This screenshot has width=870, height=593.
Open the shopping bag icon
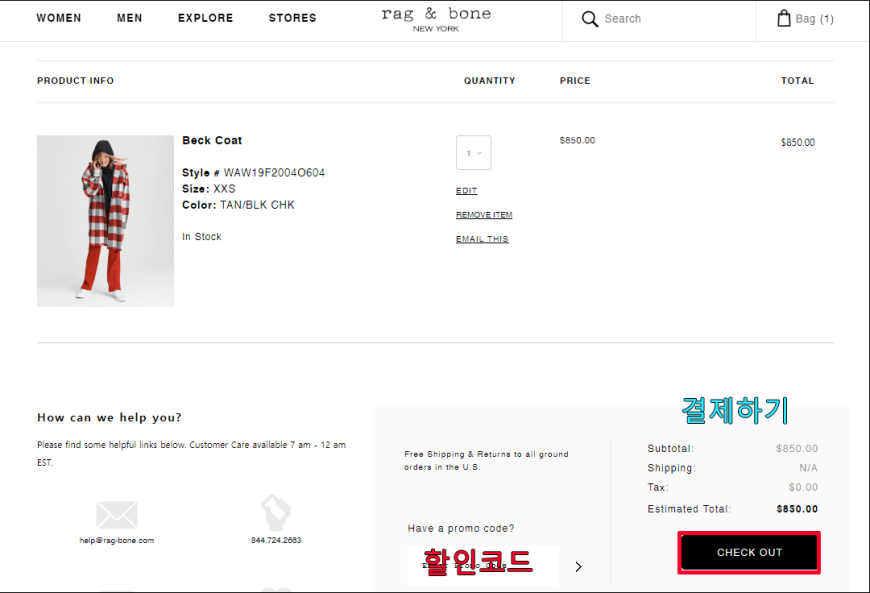click(x=783, y=18)
